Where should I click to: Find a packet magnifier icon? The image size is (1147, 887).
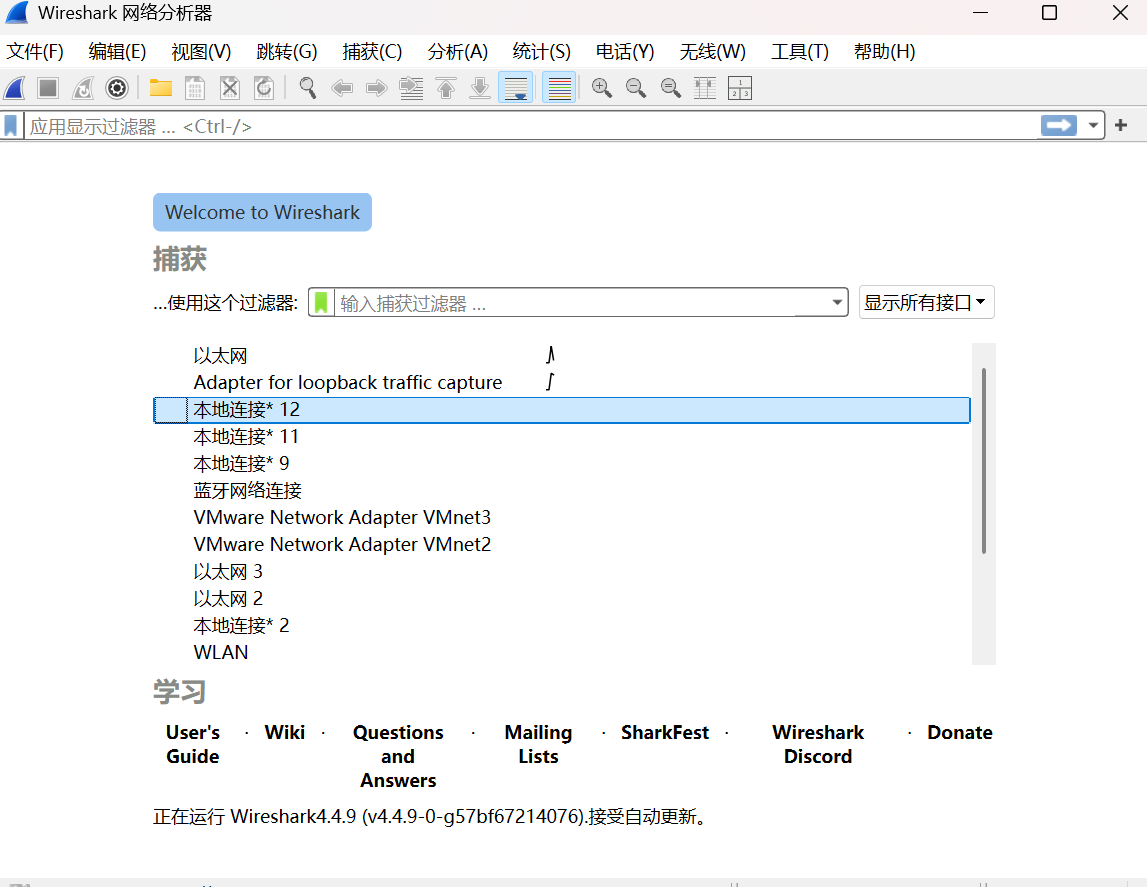[x=308, y=88]
